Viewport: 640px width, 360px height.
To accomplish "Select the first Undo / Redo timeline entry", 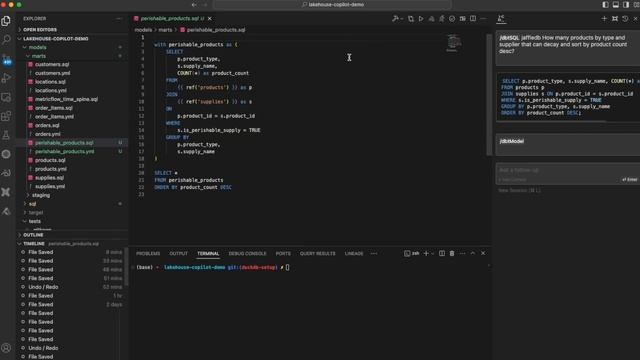I will pyautogui.click(x=43, y=287).
